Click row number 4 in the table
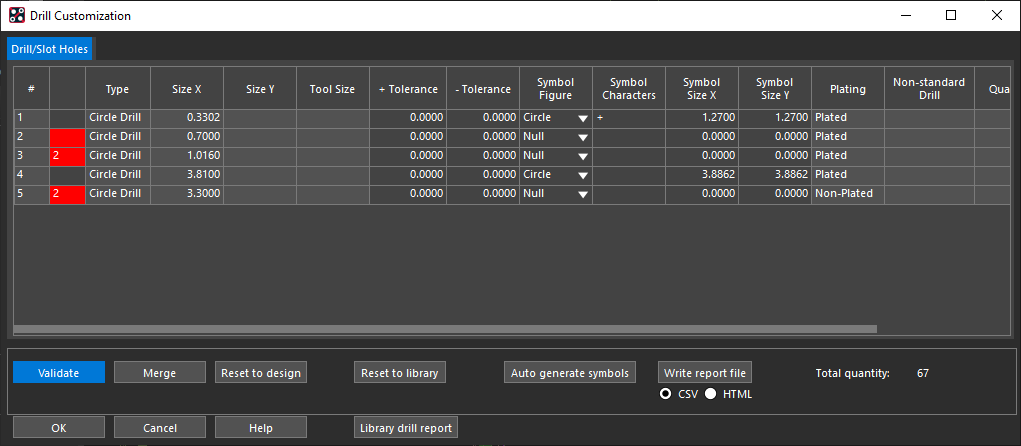 pyautogui.click(x=31, y=175)
